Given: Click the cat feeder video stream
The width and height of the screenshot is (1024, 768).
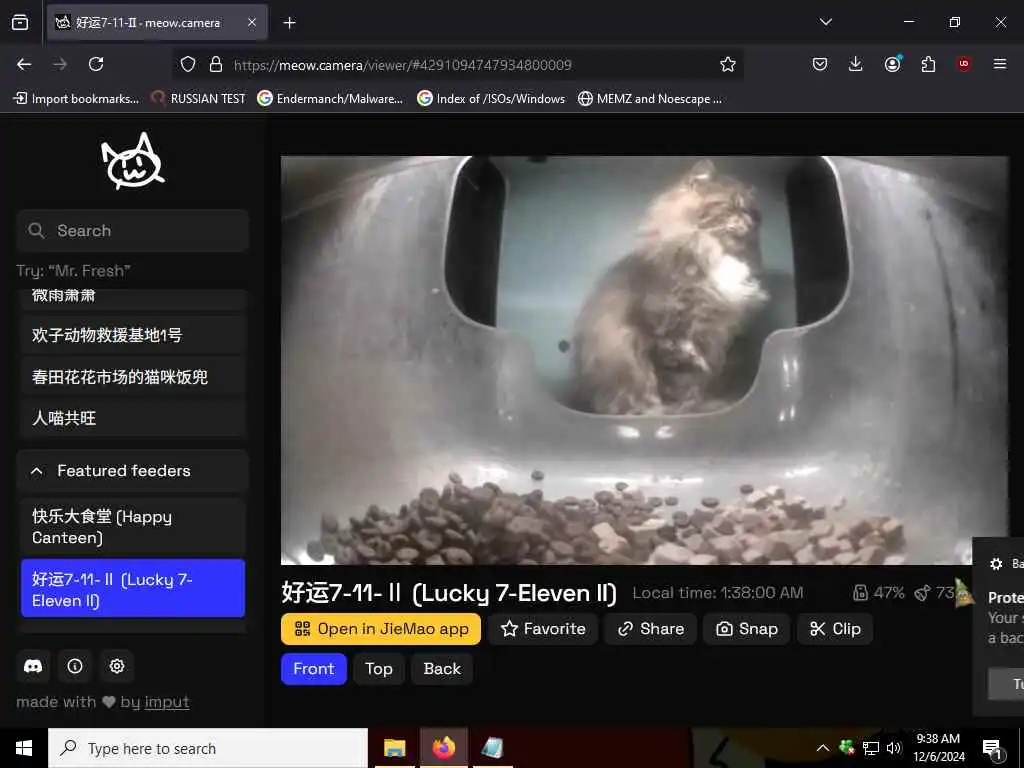Looking at the screenshot, I should [645, 360].
